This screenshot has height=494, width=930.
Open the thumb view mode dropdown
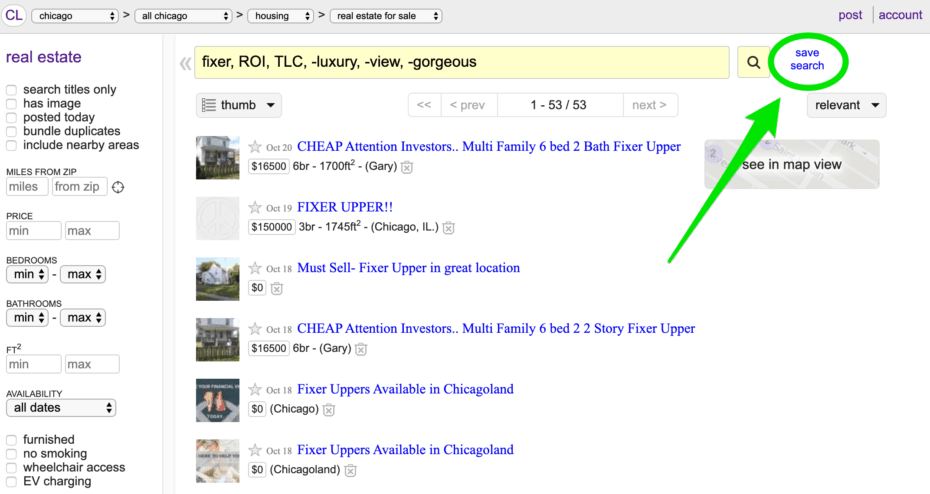tap(239, 105)
